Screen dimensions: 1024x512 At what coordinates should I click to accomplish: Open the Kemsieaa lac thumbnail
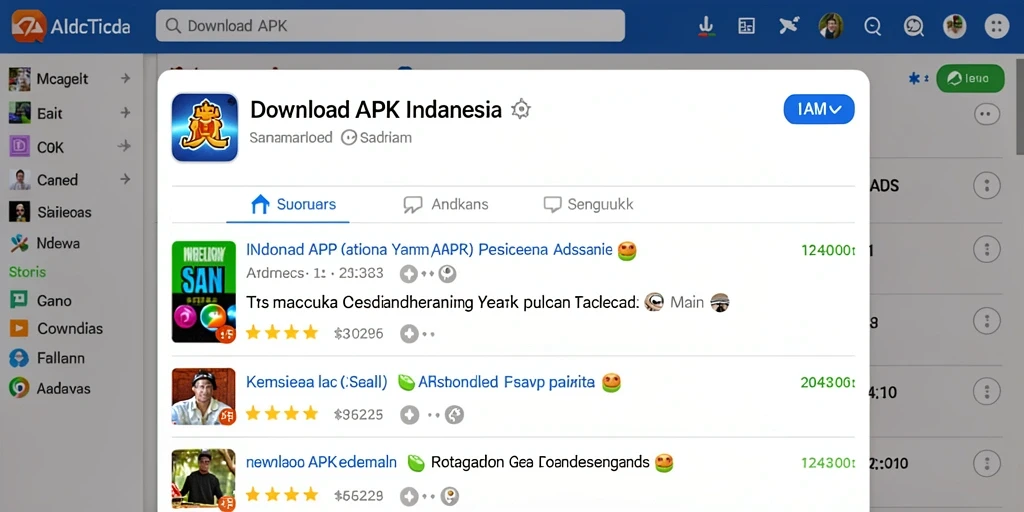click(204, 396)
